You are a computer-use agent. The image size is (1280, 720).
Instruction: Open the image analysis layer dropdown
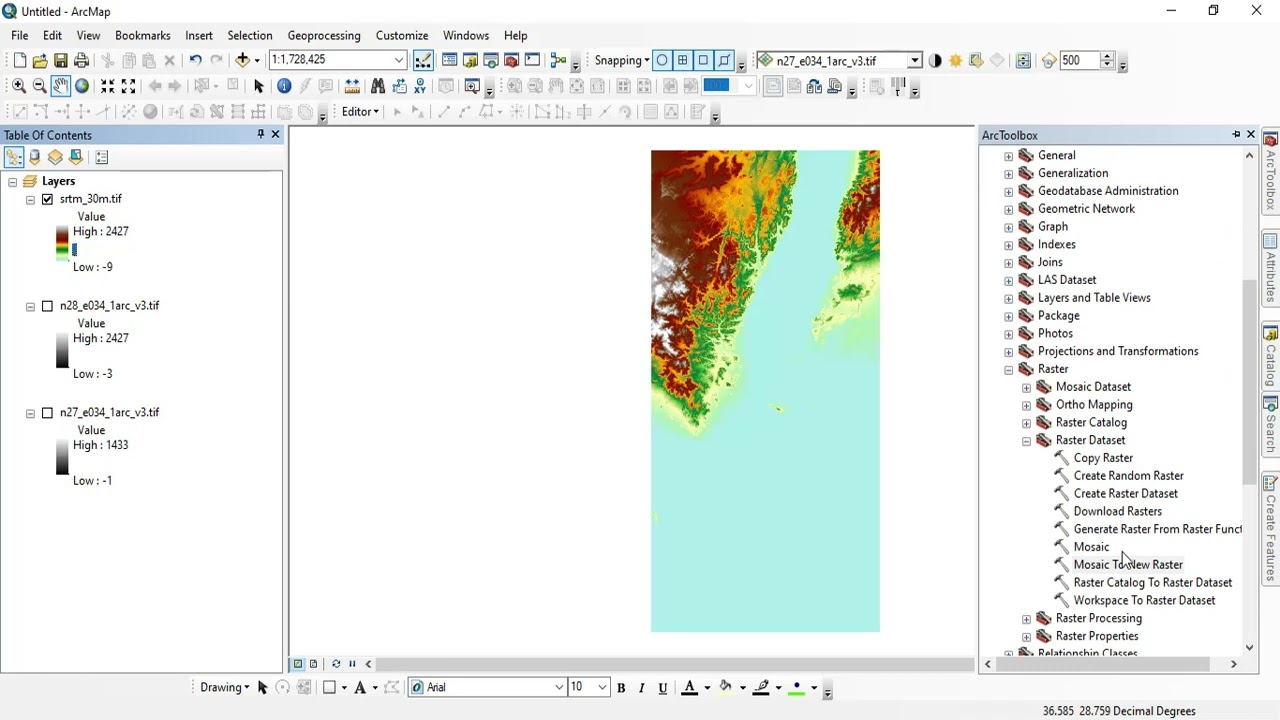914,61
